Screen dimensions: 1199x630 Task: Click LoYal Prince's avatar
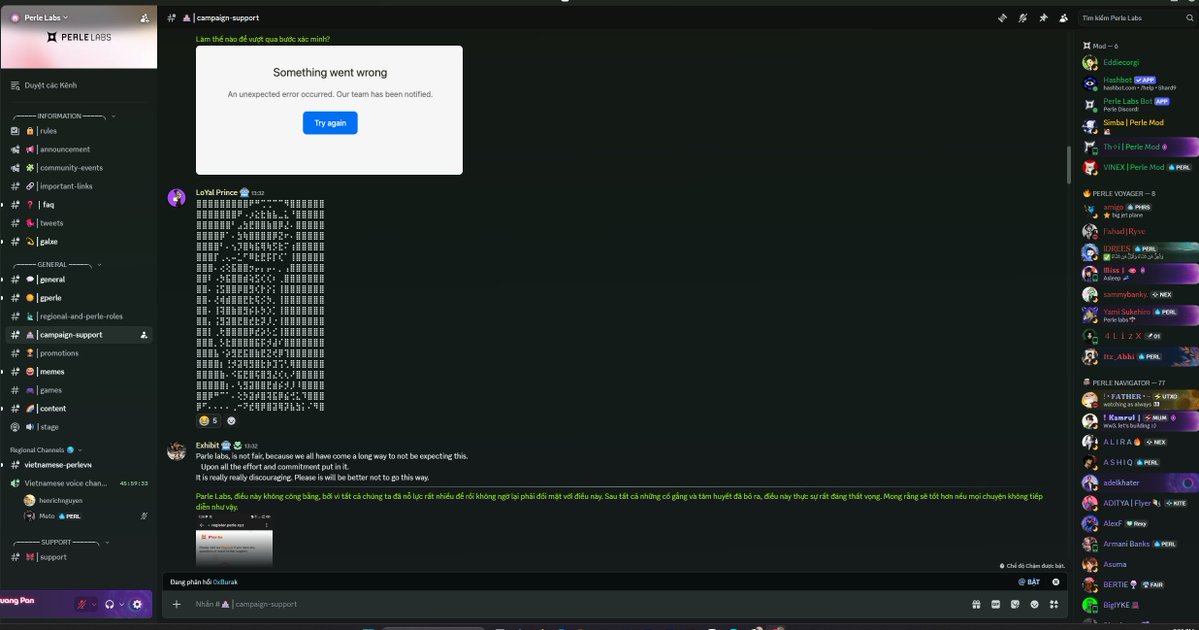point(177,198)
